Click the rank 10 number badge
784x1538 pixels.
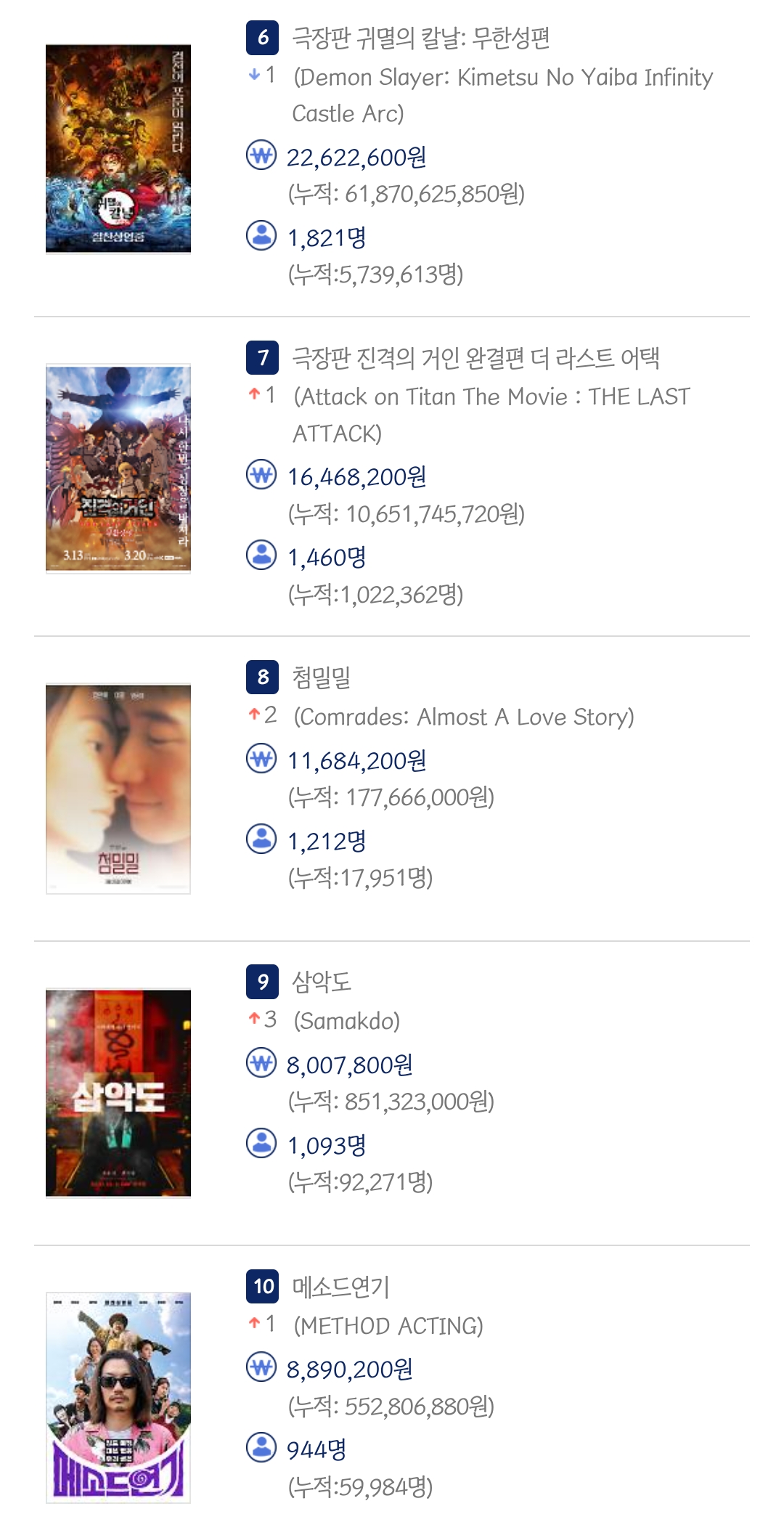[x=263, y=1286]
